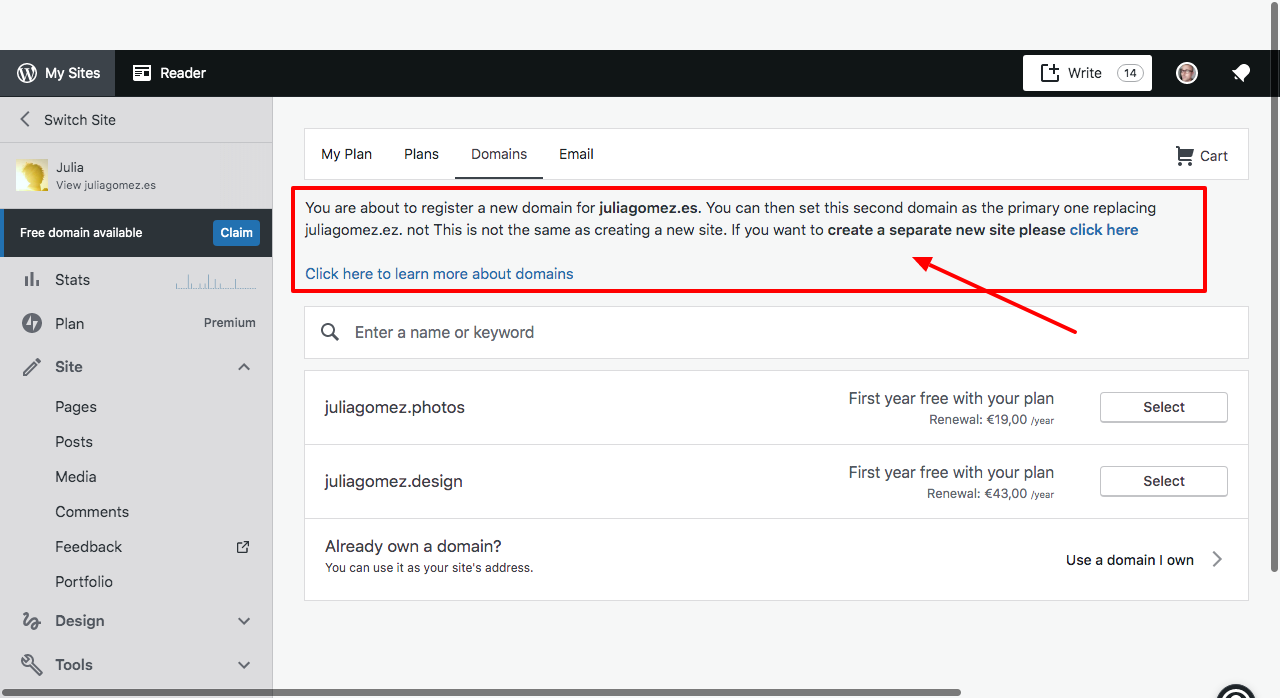Open My Sites from the WordPress logo
Image resolution: width=1280 pixels, height=698 pixels.
[27, 73]
